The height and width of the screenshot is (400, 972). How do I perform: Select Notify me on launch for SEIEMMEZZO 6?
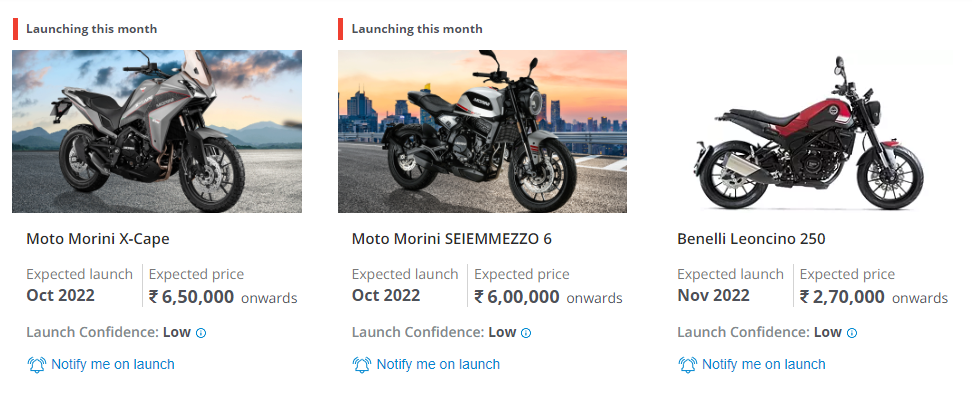click(438, 365)
